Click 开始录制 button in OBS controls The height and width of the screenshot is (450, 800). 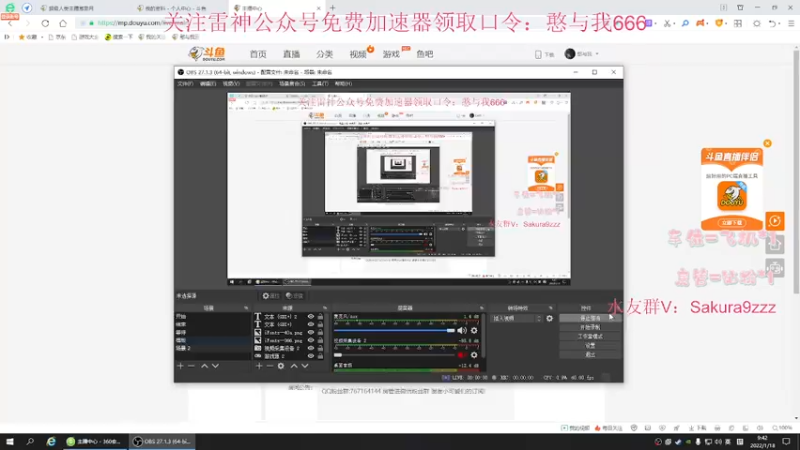[x=590, y=327]
